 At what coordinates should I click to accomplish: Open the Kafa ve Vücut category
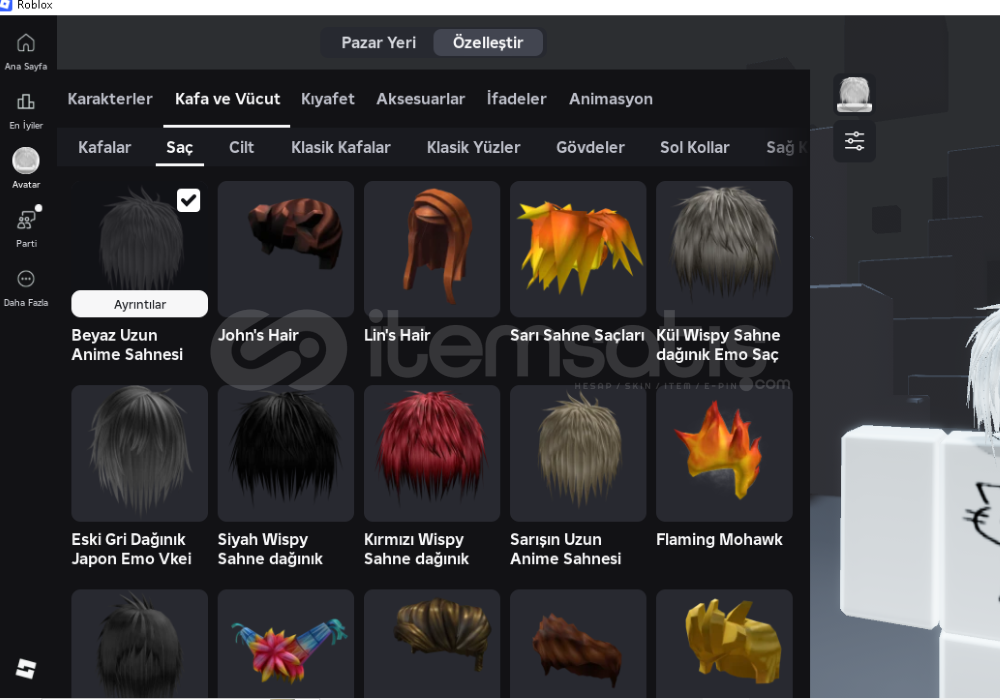(x=227, y=99)
